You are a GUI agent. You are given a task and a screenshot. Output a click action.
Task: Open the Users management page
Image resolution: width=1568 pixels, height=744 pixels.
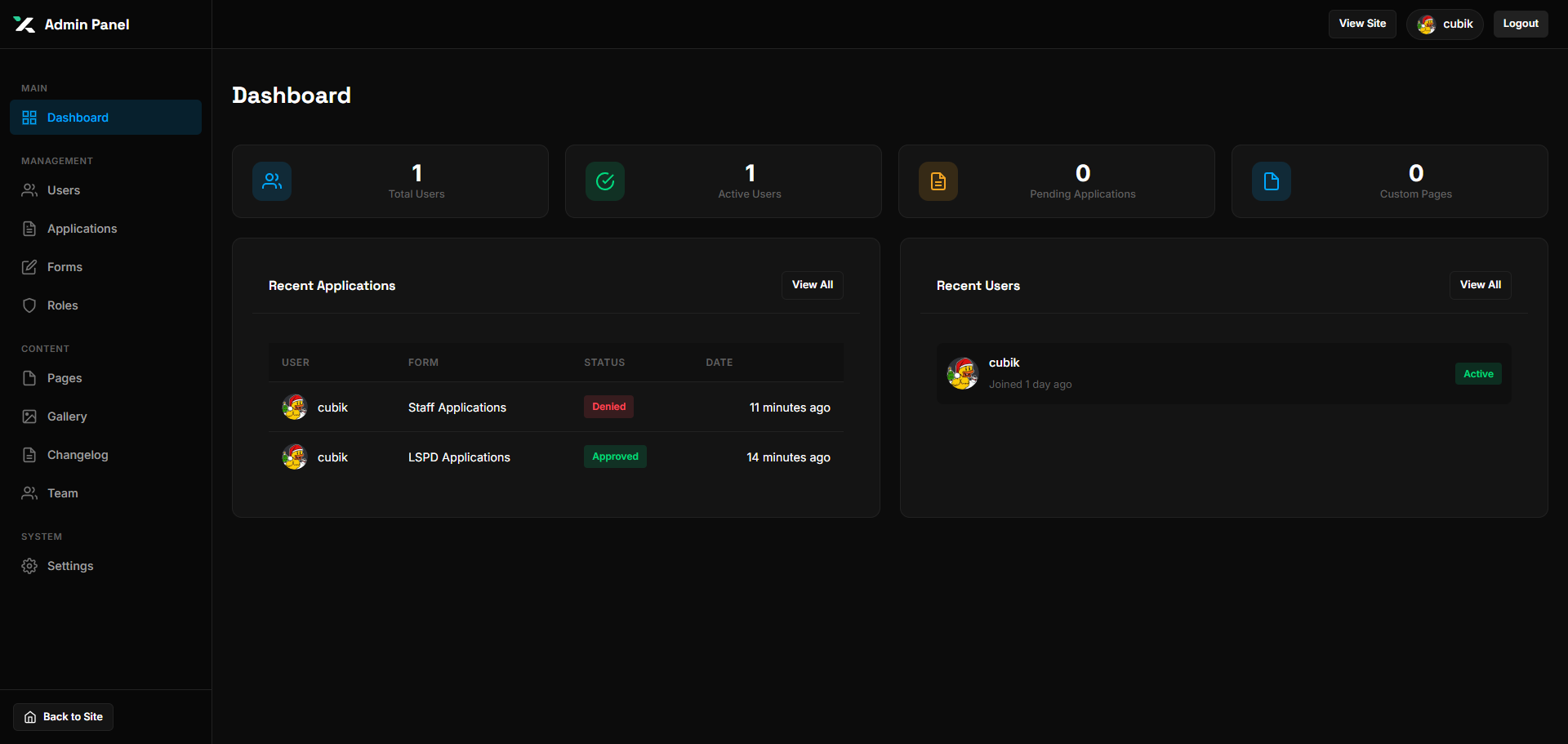(105, 190)
